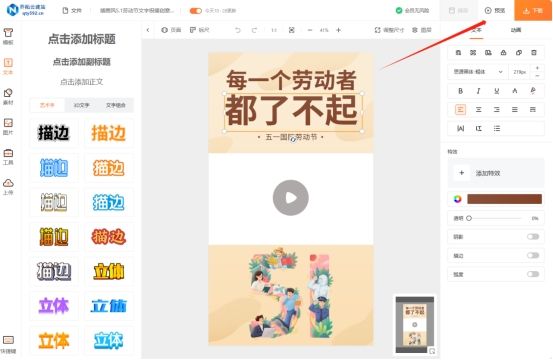Open keyboard shortcuts at sidebar bottom

coord(8,344)
